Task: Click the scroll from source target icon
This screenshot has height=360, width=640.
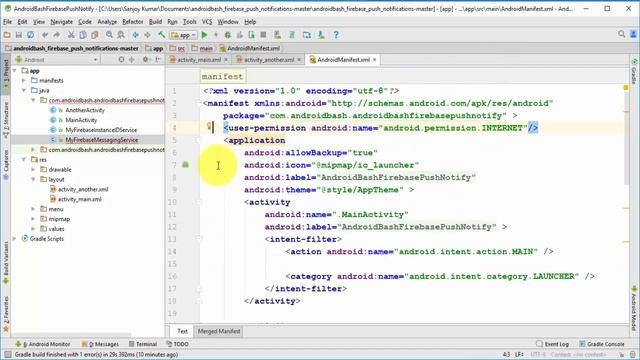Action: [121, 60]
